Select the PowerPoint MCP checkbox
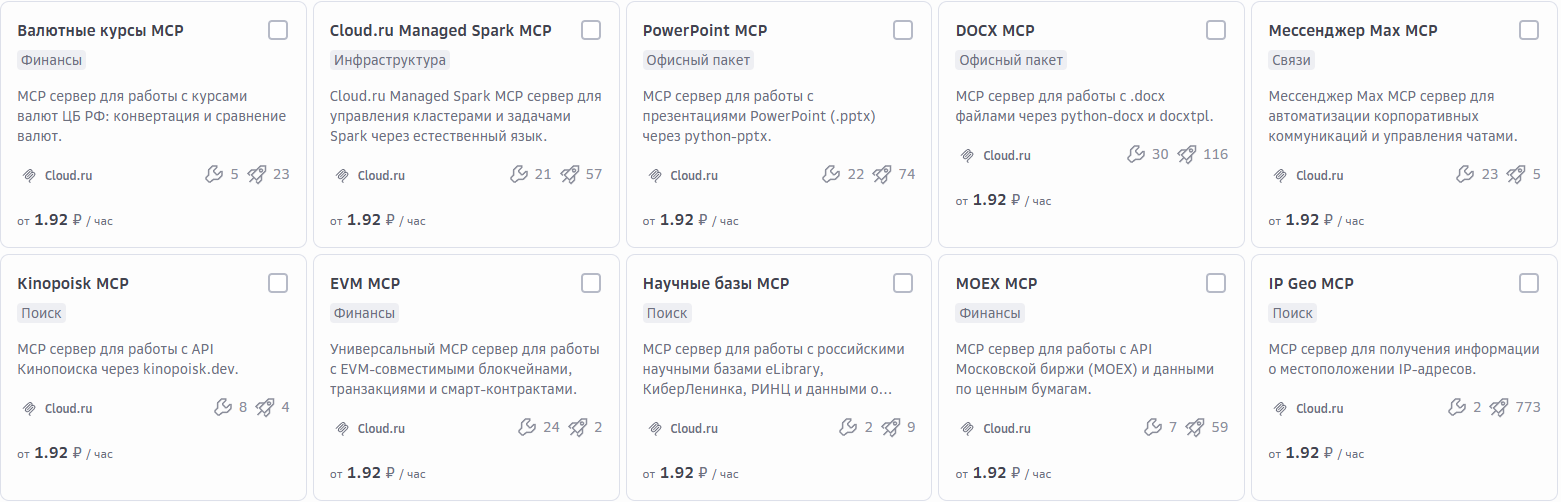 (x=903, y=30)
